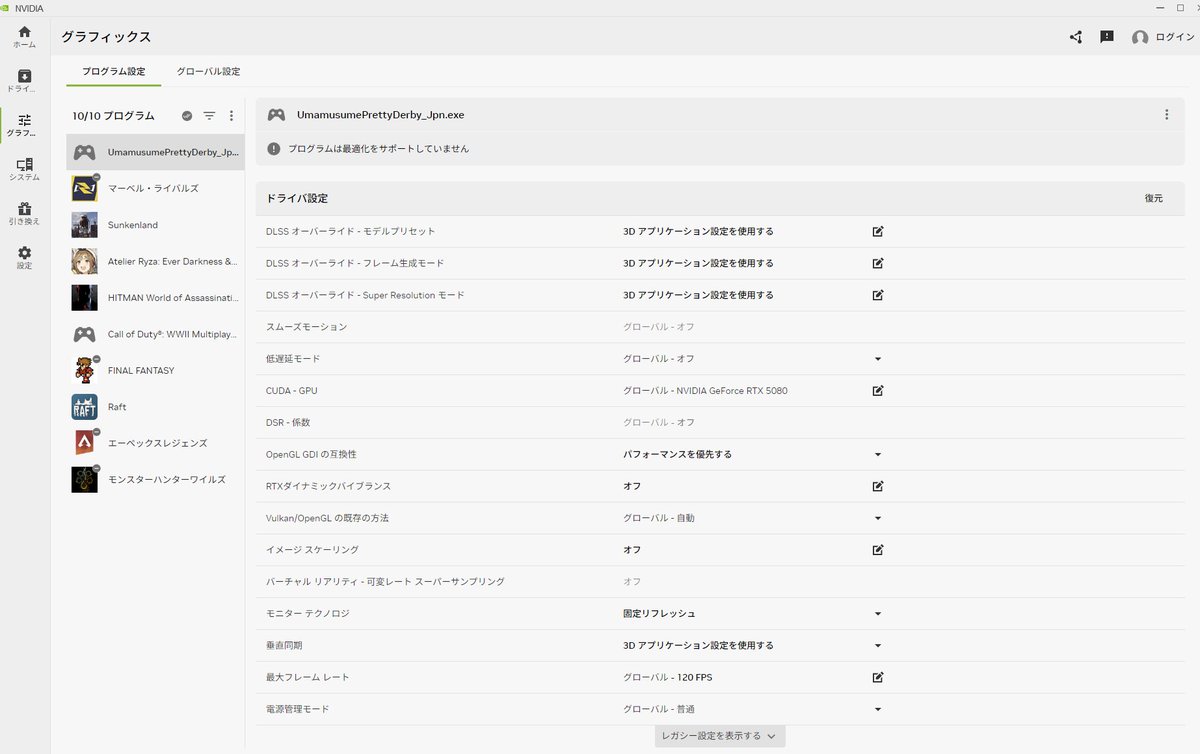1200x754 pixels.
Task: Click the グローバル - NVIDIA GeForce RTX 5080 value
Action: pyautogui.click(x=705, y=390)
